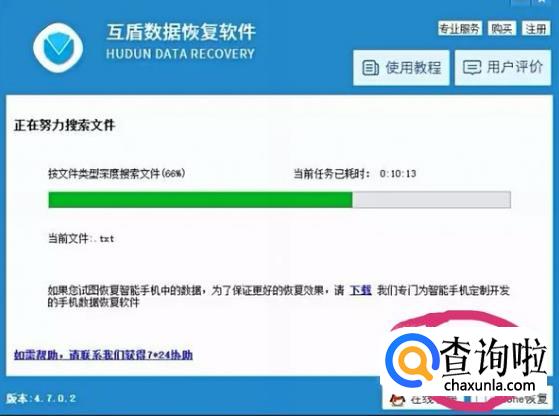Open the 专业服务 button
559x416 pixels.
pyautogui.click(x=460, y=28)
